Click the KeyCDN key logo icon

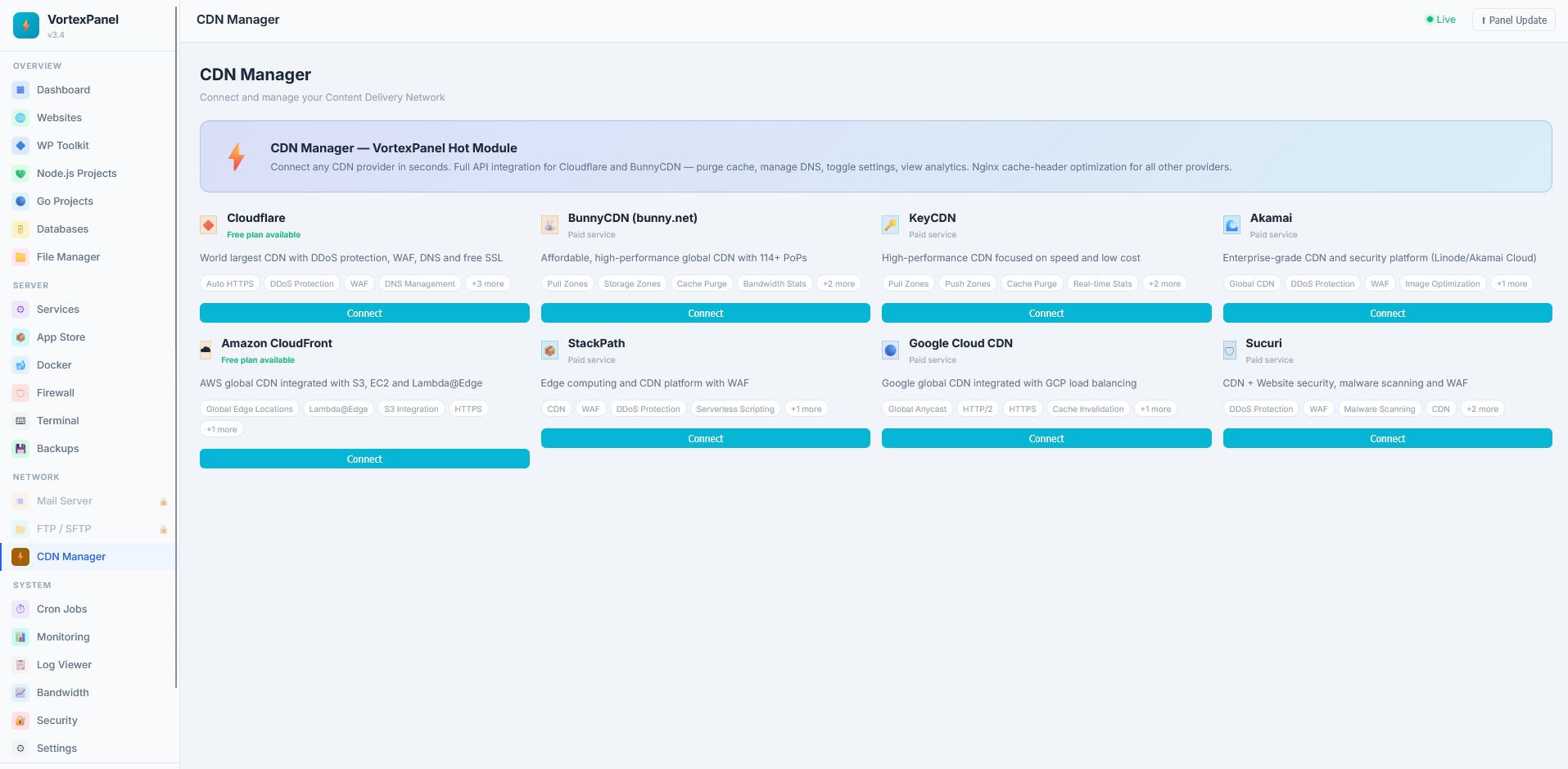(891, 225)
